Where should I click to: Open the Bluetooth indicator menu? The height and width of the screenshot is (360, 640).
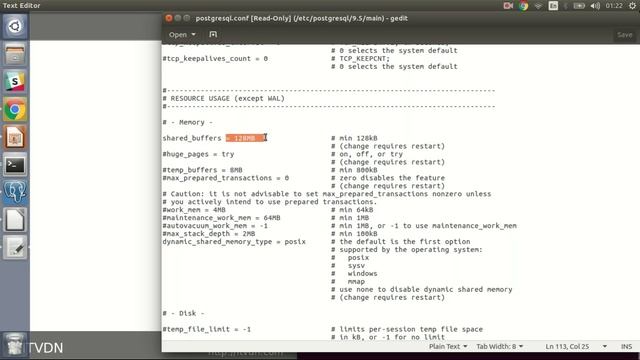[x=566, y=6]
